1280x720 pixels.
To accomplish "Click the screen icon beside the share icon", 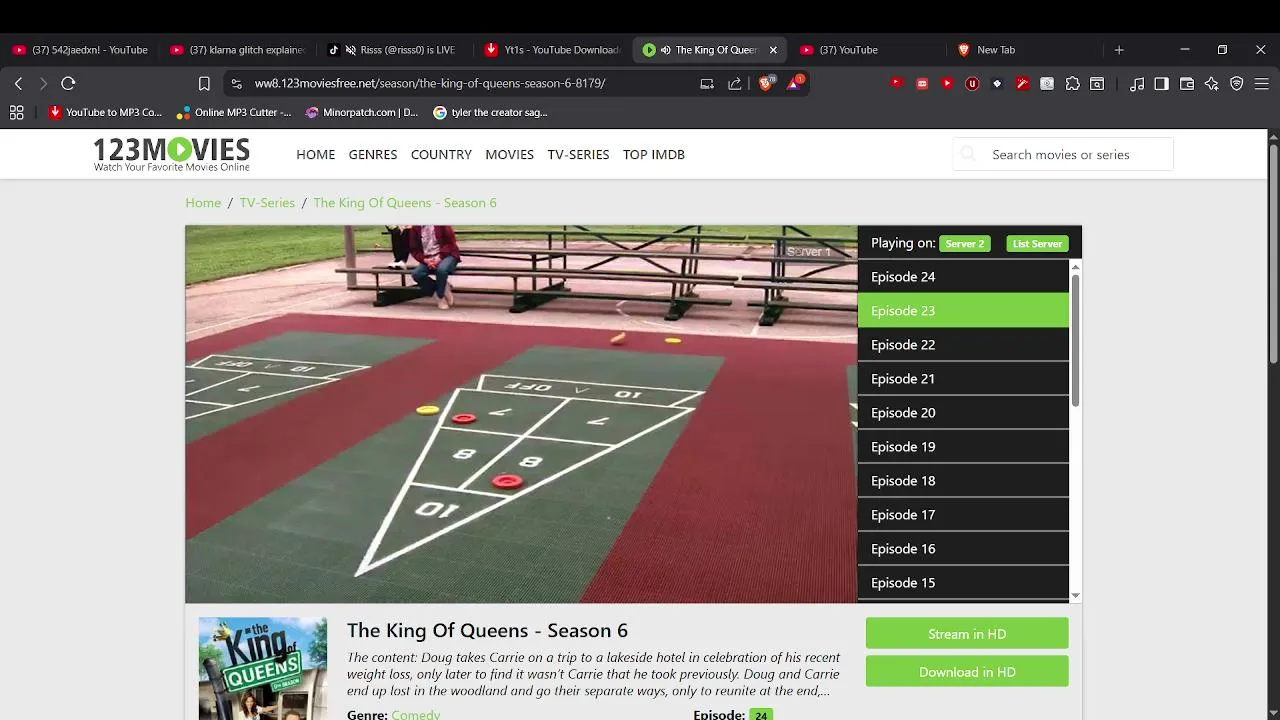I will click(x=707, y=84).
